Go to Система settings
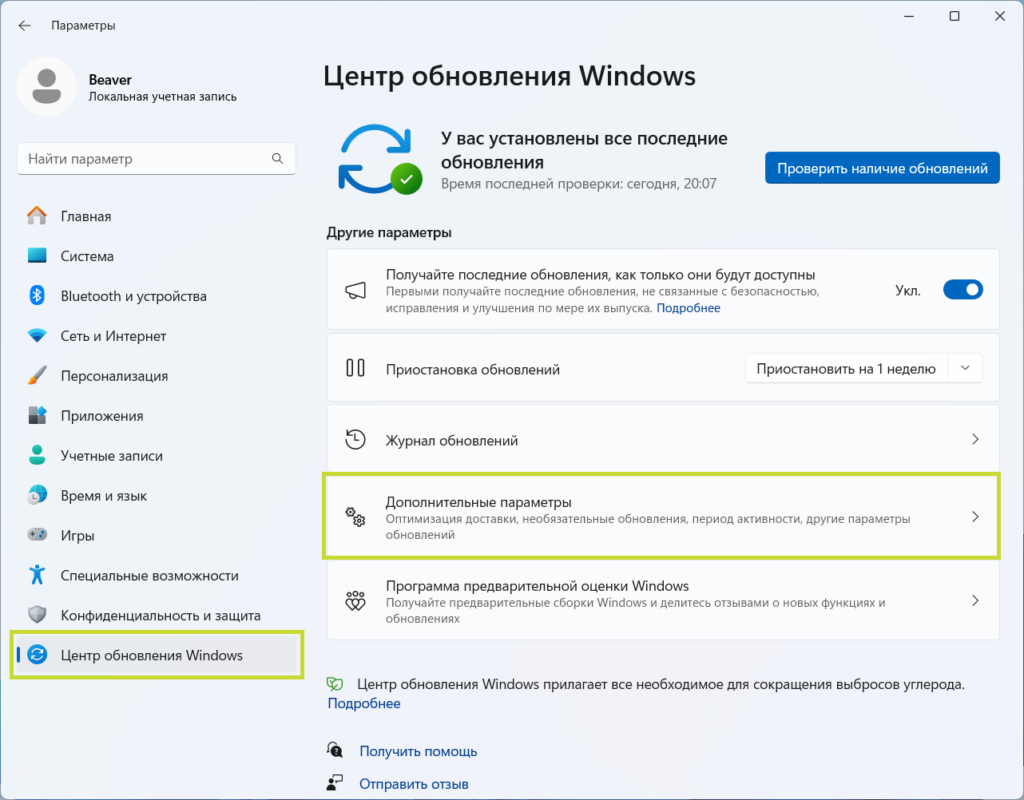Image resolution: width=1024 pixels, height=800 pixels. click(x=157, y=255)
